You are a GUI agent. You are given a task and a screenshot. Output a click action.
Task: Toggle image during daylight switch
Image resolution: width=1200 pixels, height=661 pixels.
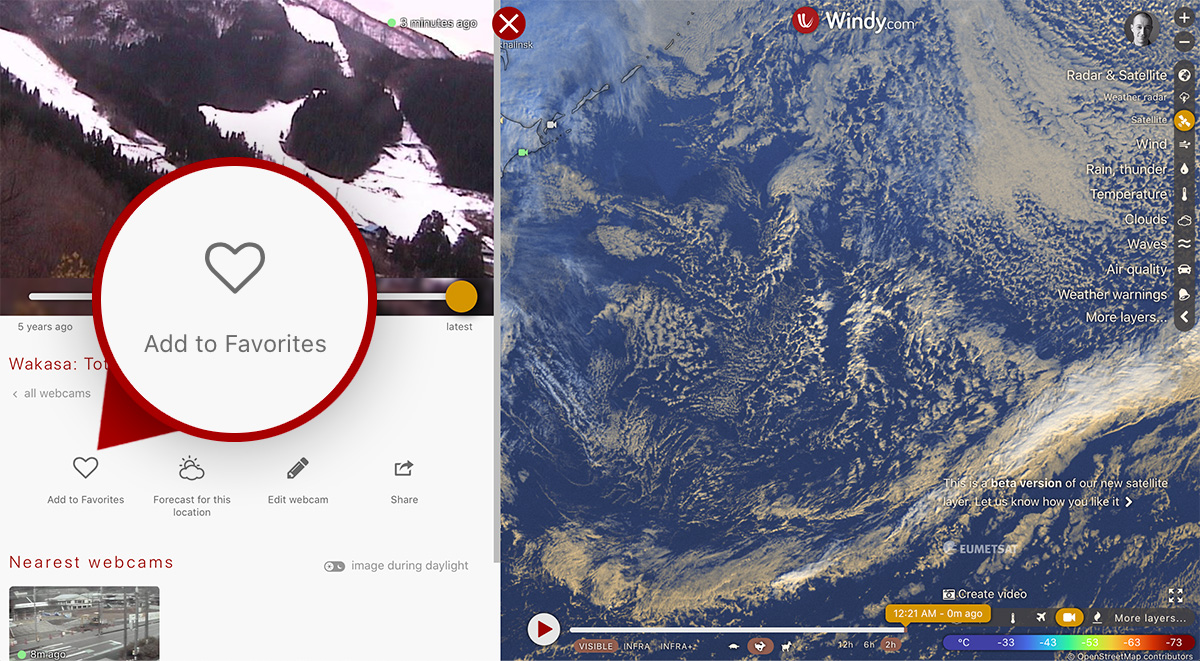pyautogui.click(x=334, y=566)
